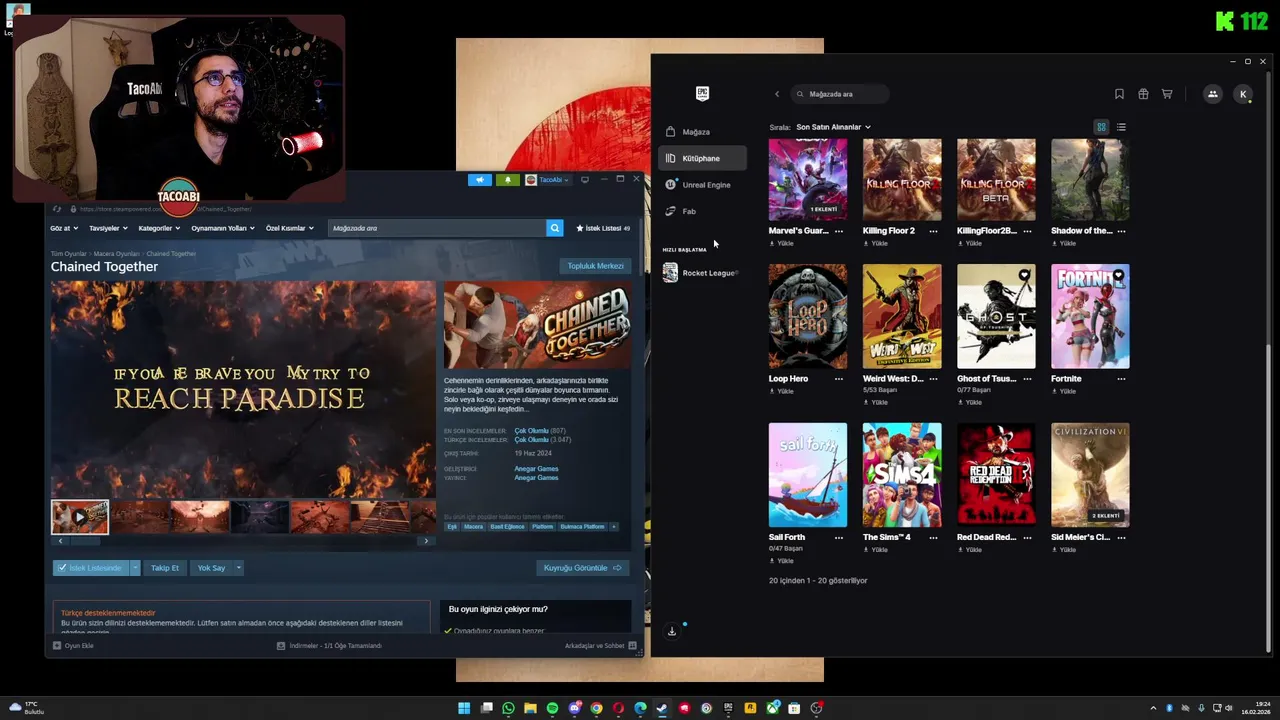Open 'Oynamanın Yolları' Steam menu
1280x720 pixels.
[x=222, y=228]
